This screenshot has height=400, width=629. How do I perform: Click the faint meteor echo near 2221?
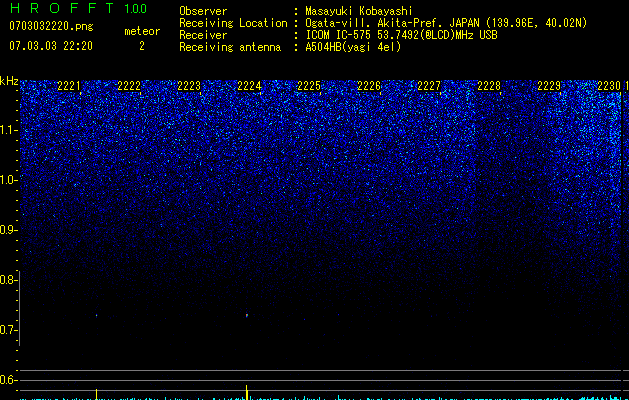[96, 315]
